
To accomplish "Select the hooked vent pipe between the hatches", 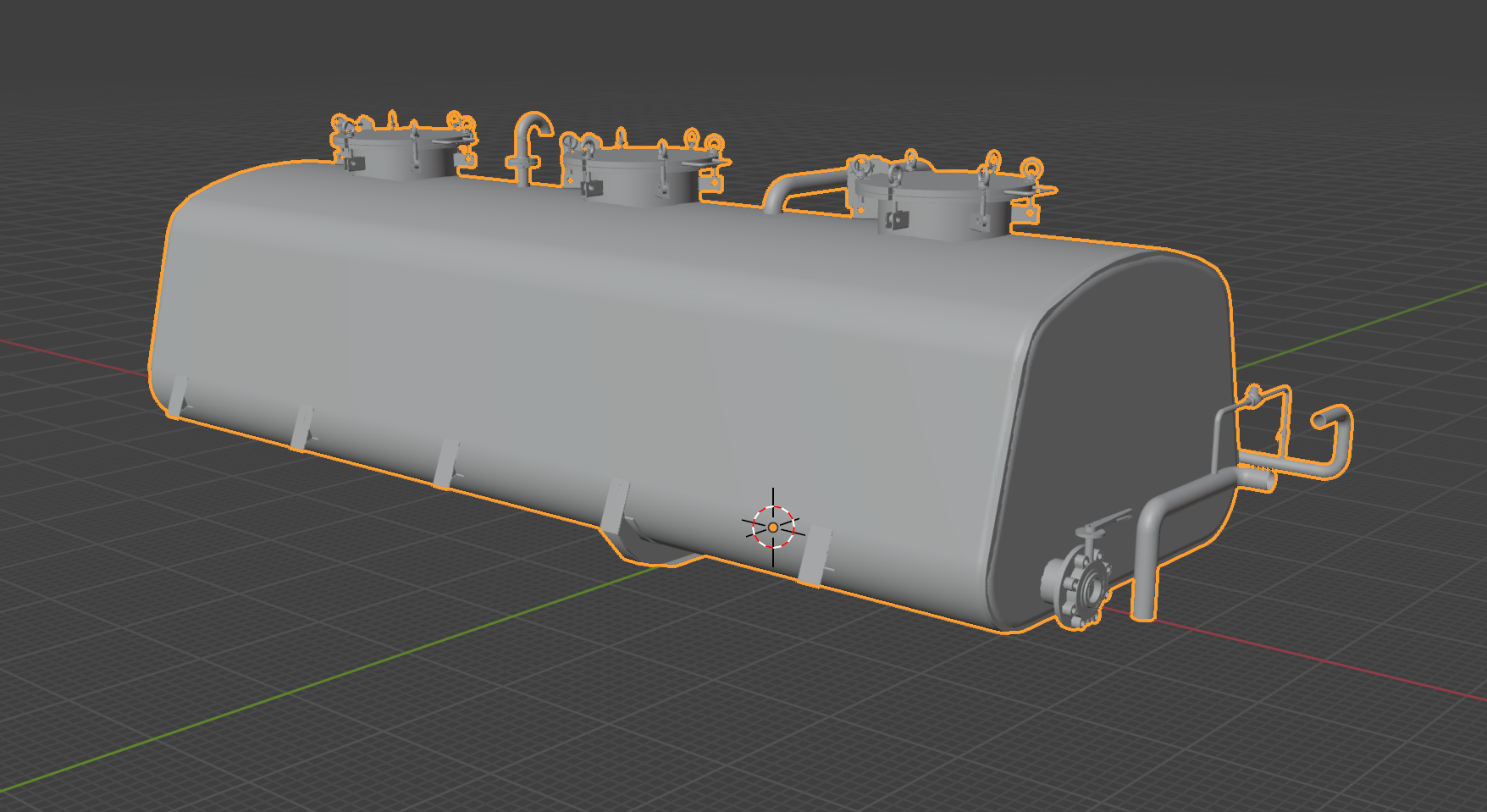I will pos(528,148).
